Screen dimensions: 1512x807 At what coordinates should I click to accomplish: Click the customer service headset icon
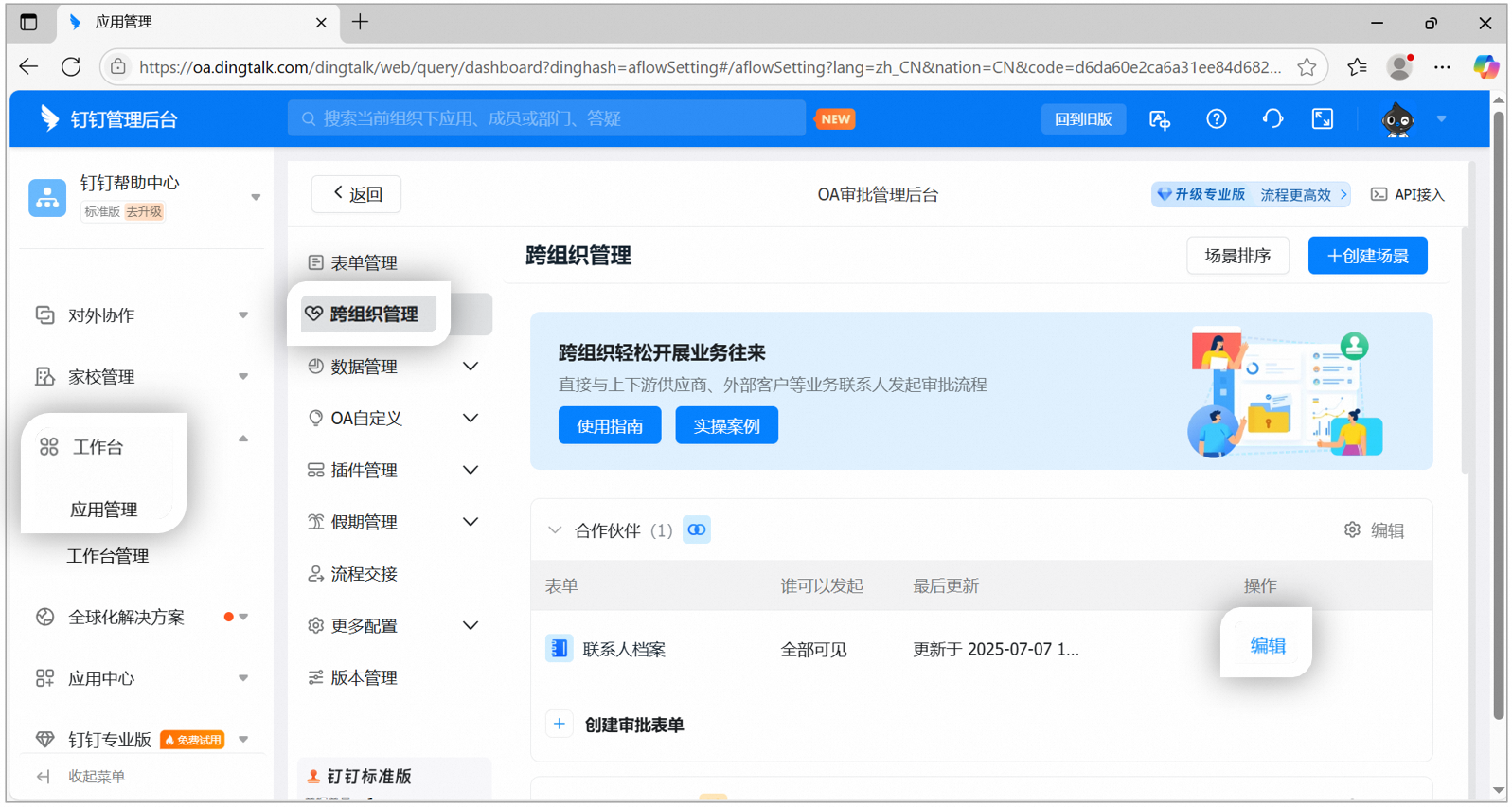click(1272, 118)
